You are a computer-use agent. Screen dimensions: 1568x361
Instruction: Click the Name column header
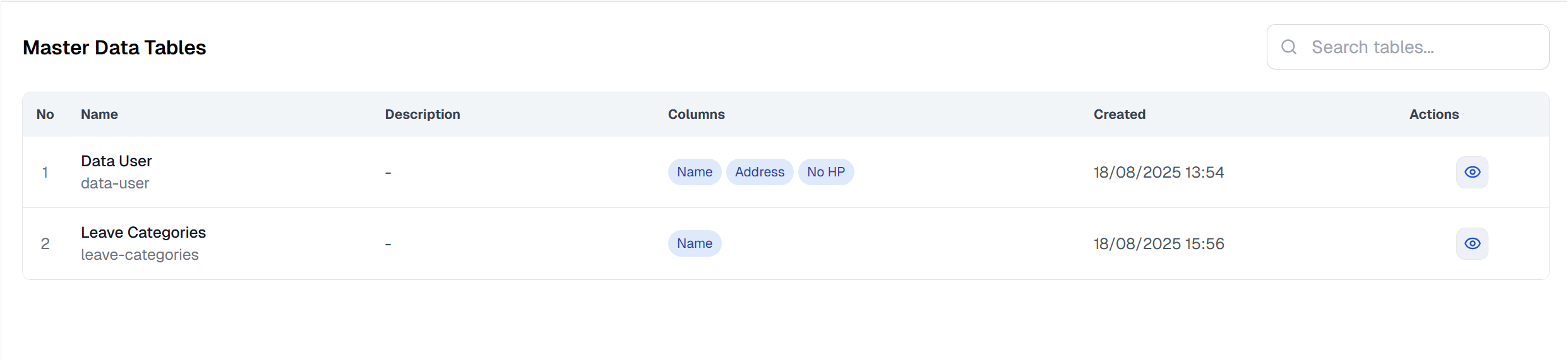click(x=99, y=114)
